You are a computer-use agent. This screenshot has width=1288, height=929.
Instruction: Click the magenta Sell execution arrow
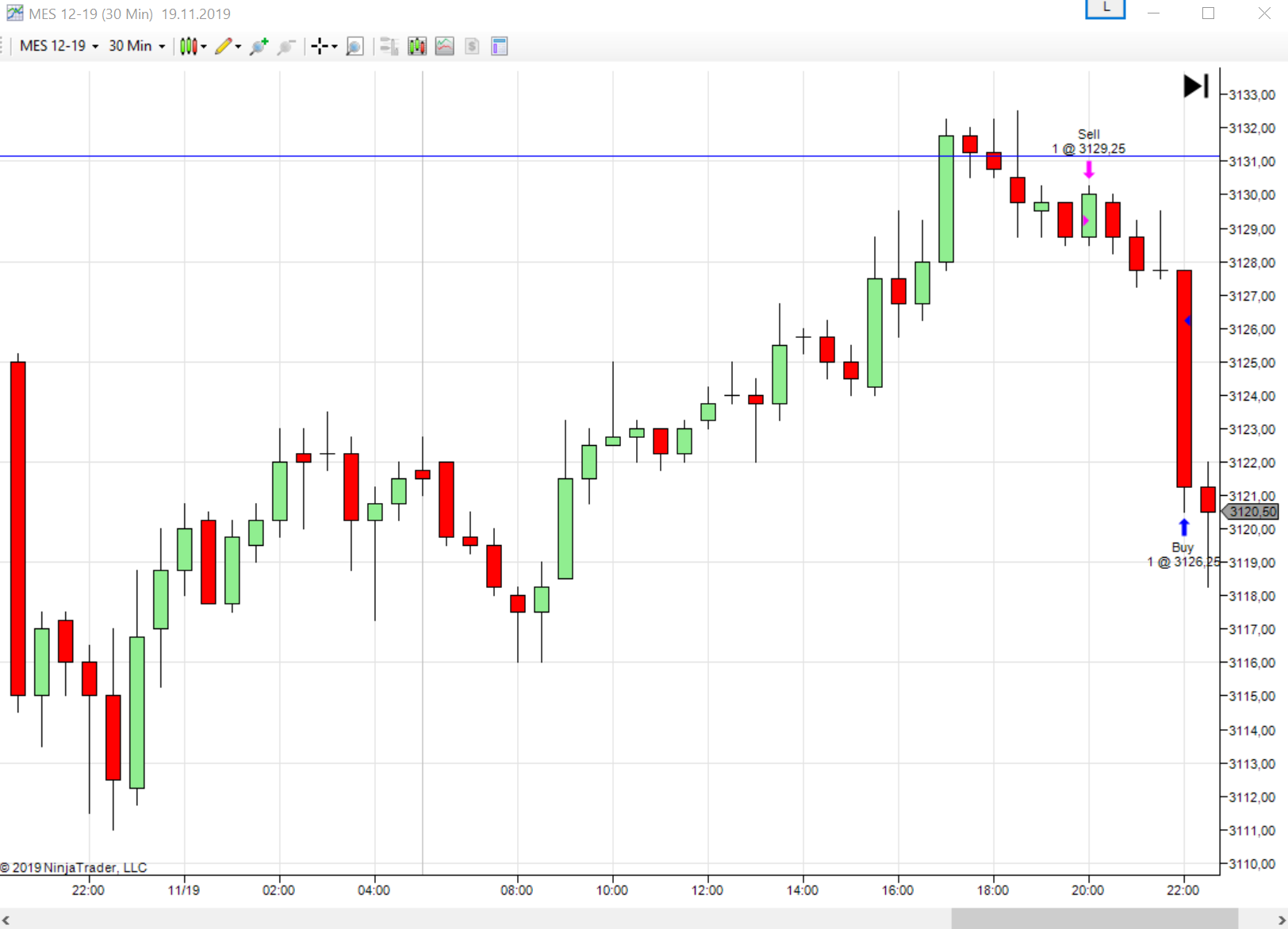1089,169
